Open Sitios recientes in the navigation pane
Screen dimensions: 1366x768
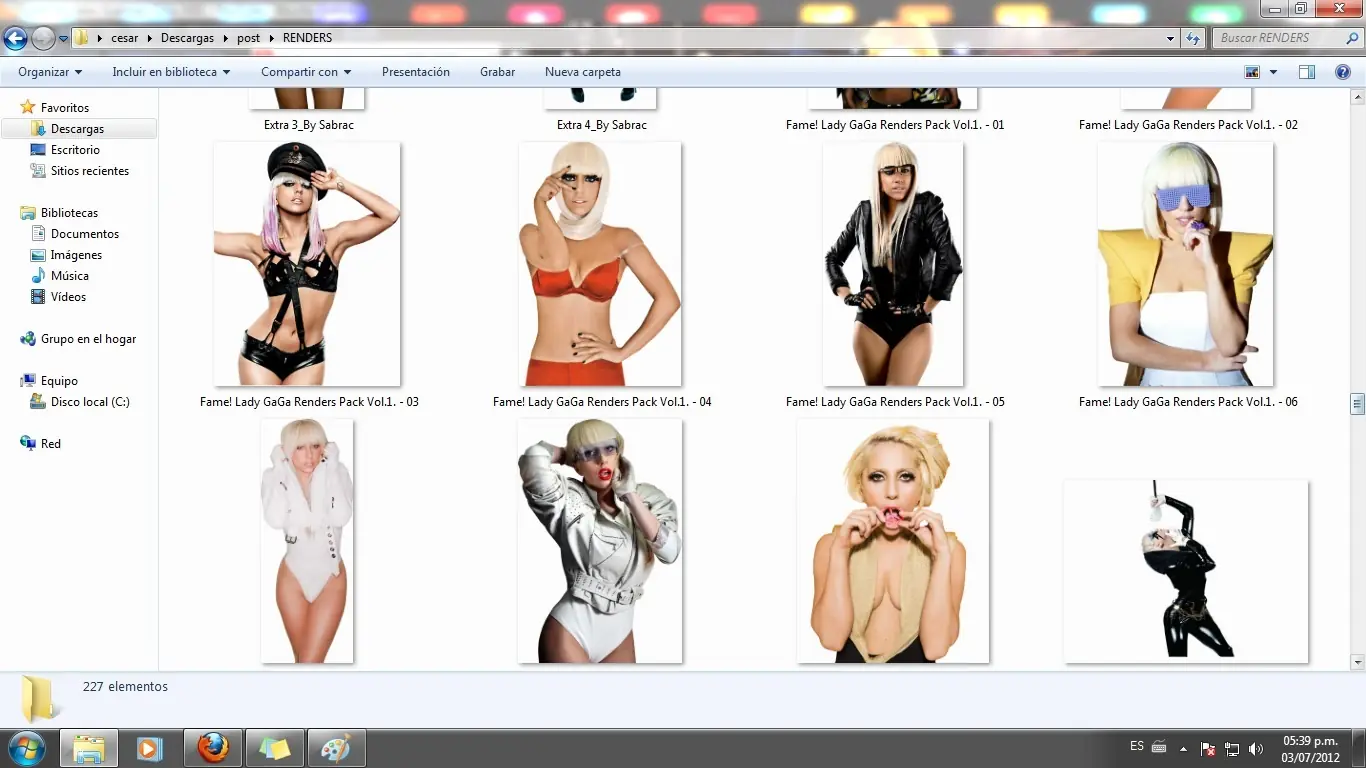pos(90,171)
